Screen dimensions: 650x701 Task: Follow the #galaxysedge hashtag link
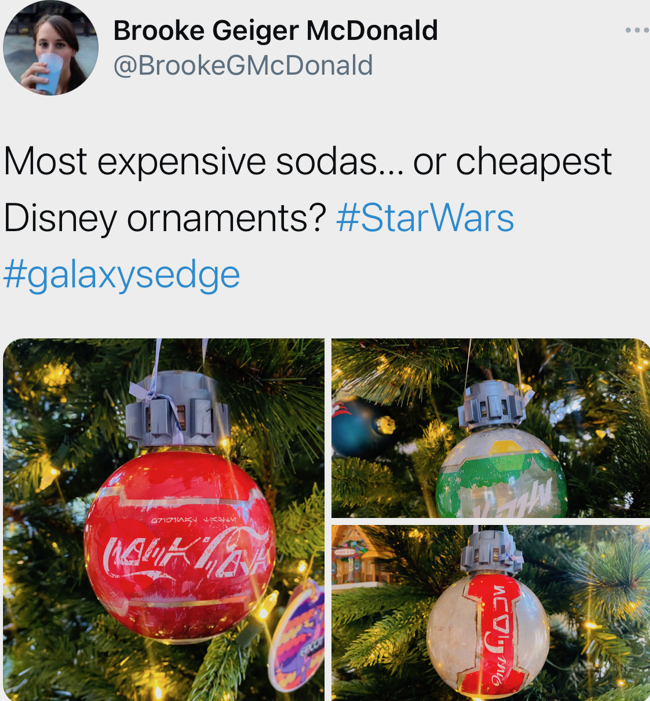[122, 275]
